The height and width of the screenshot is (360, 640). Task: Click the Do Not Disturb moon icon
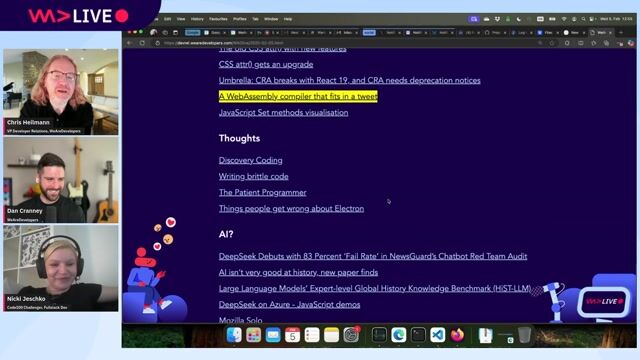(x=519, y=19)
